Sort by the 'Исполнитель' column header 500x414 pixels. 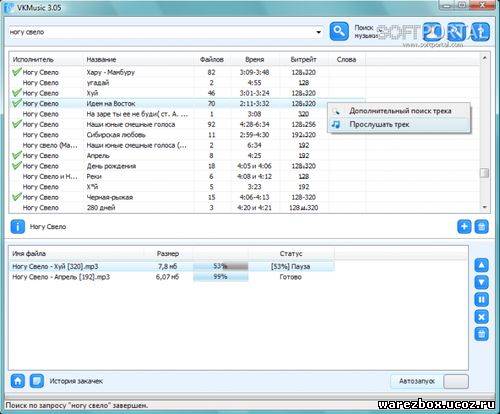pyautogui.click(x=33, y=60)
